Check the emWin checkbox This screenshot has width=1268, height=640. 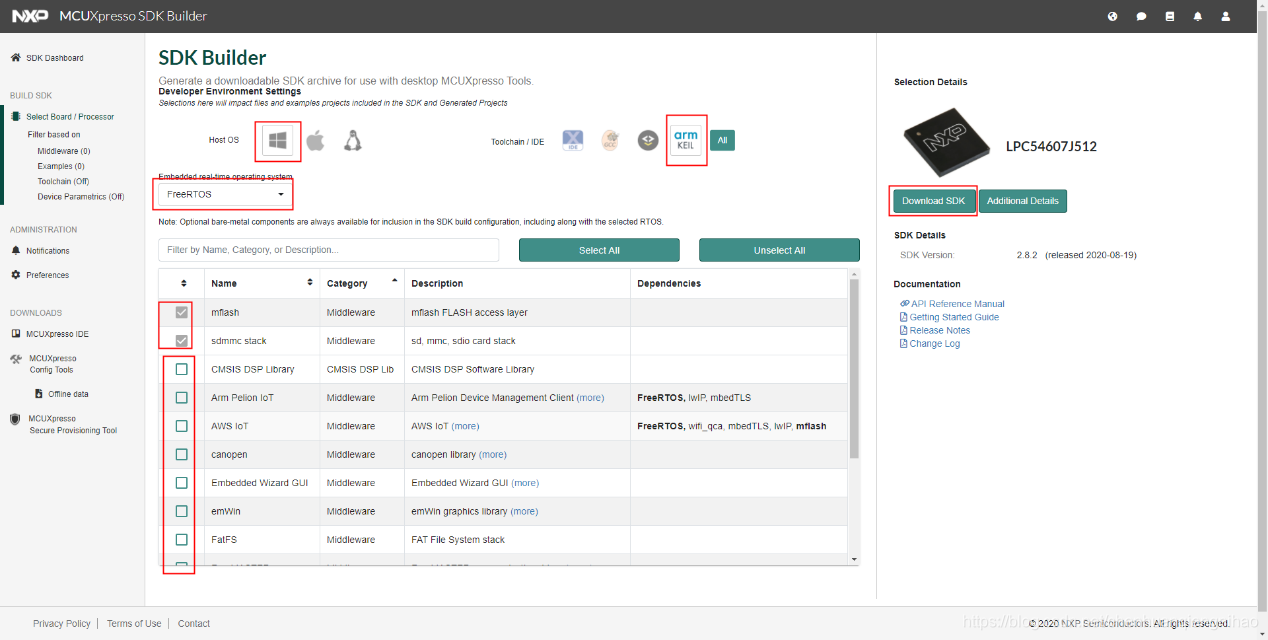click(x=181, y=511)
